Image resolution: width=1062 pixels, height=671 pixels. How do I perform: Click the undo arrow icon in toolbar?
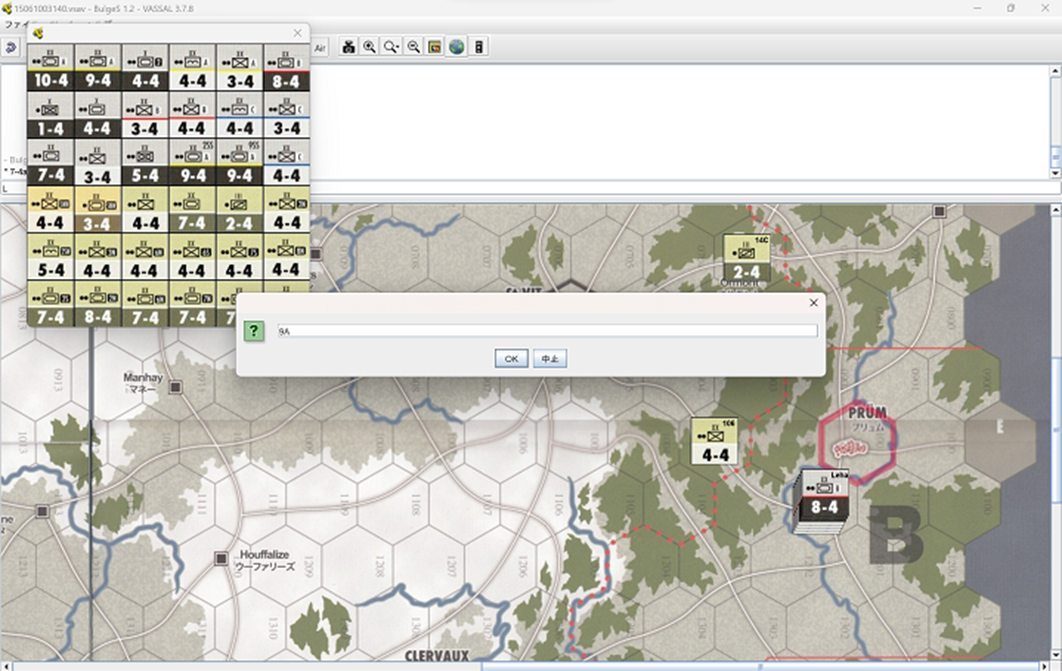[11, 47]
